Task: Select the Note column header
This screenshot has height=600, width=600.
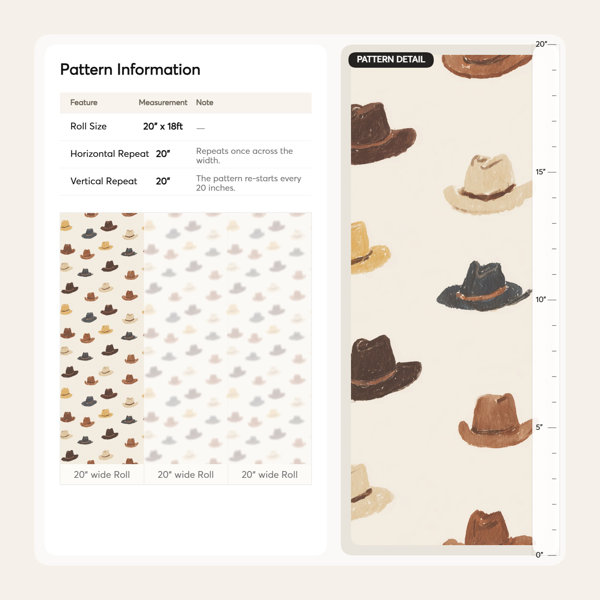Action: point(205,103)
